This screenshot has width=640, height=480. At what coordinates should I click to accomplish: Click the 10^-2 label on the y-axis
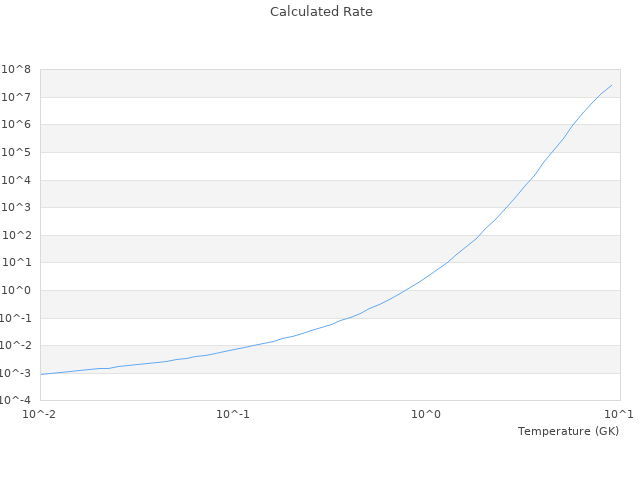(x=16, y=346)
